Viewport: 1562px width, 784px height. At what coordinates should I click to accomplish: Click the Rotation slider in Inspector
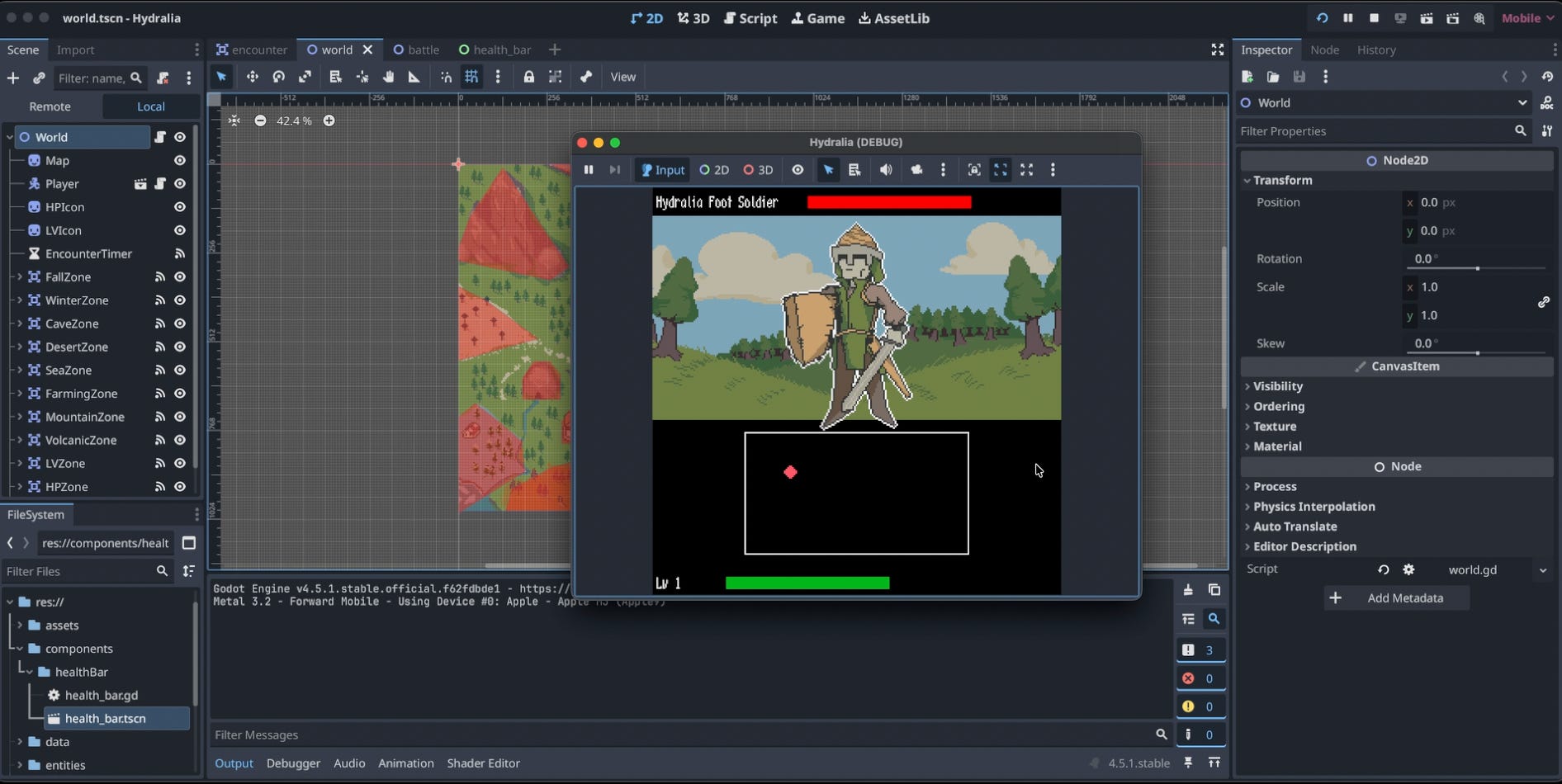pyautogui.click(x=1476, y=268)
